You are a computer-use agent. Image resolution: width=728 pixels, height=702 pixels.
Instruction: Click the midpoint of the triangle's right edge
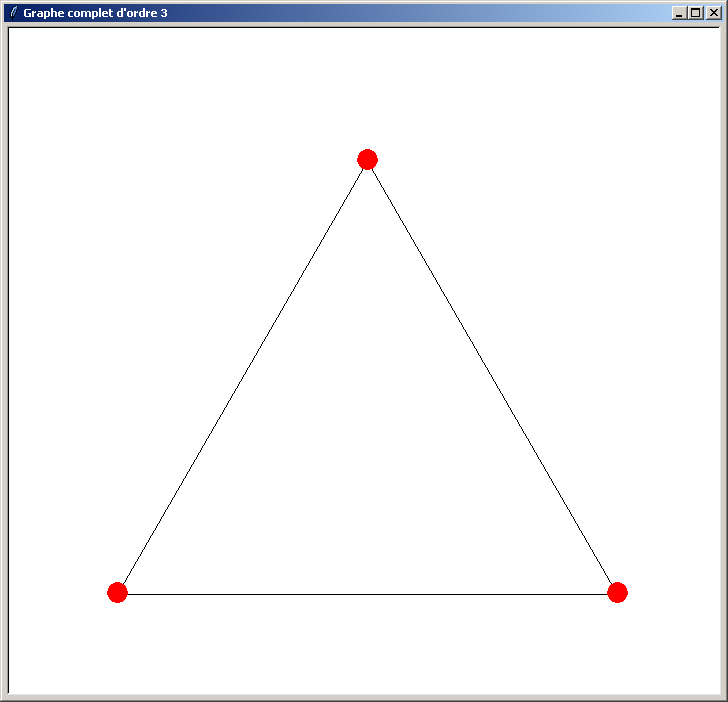(492, 376)
